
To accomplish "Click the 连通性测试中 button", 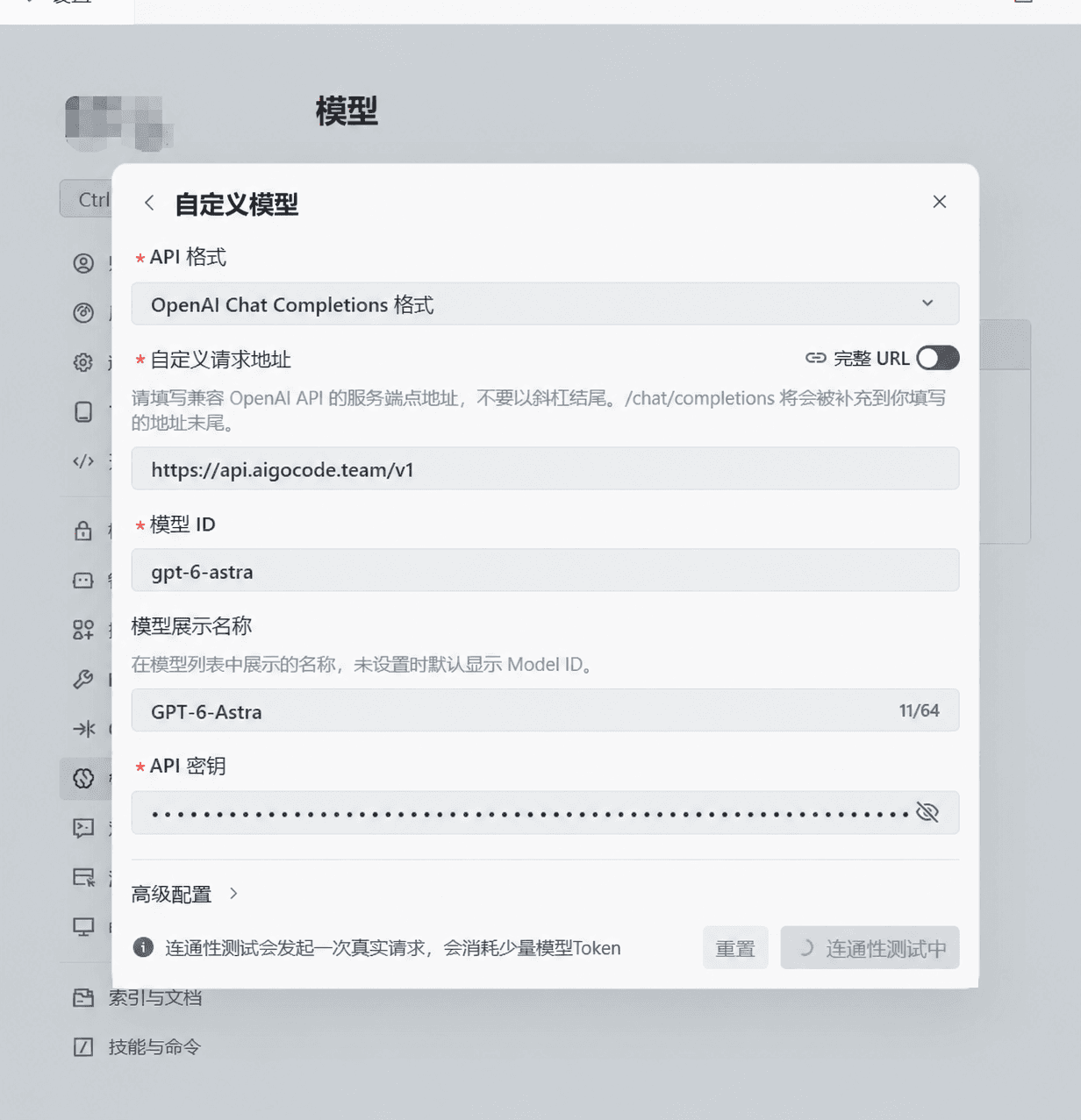I will click(x=870, y=948).
